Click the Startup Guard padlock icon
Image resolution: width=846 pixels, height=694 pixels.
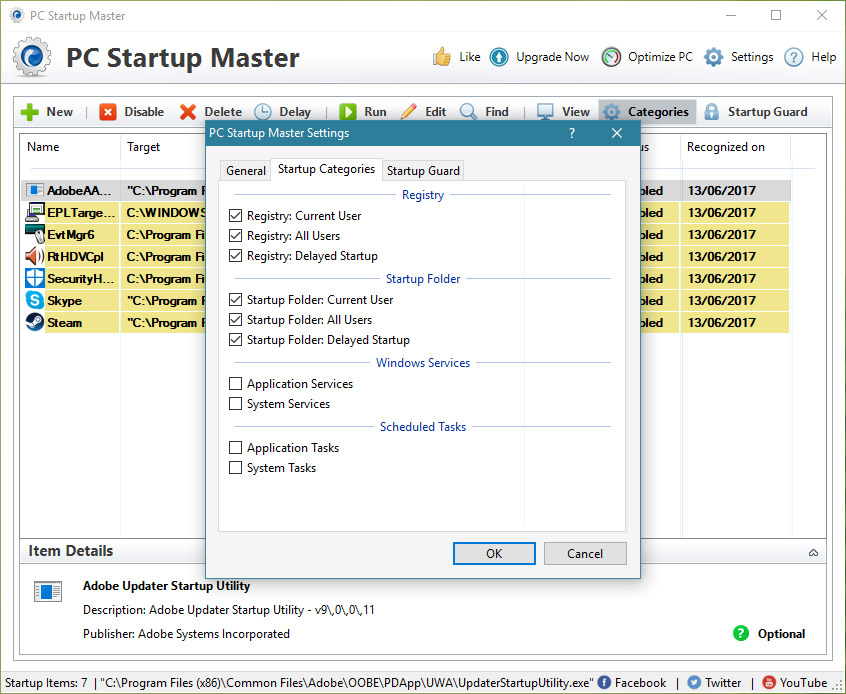[x=712, y=112]
